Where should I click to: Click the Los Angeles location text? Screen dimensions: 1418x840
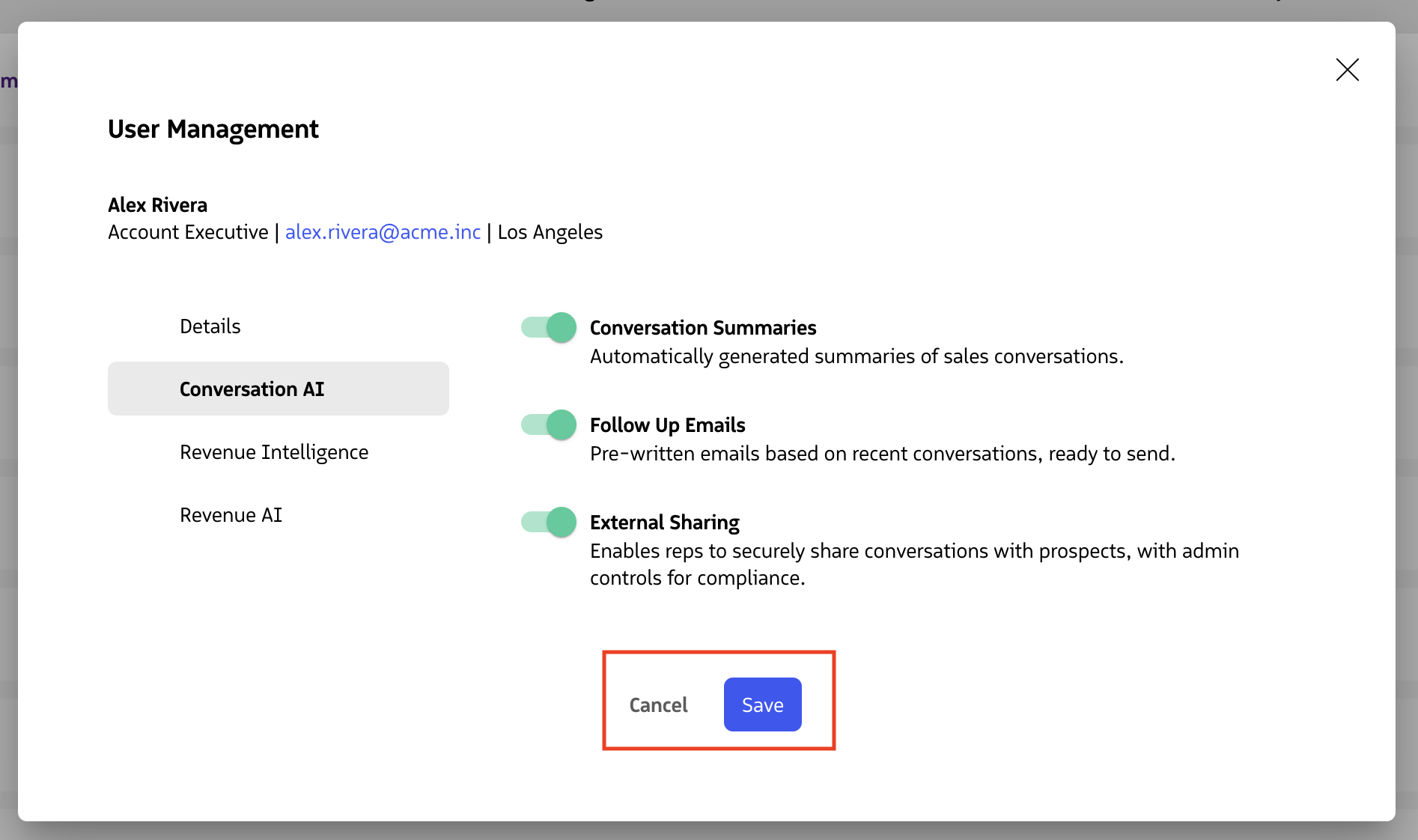(x=550, y=232)
